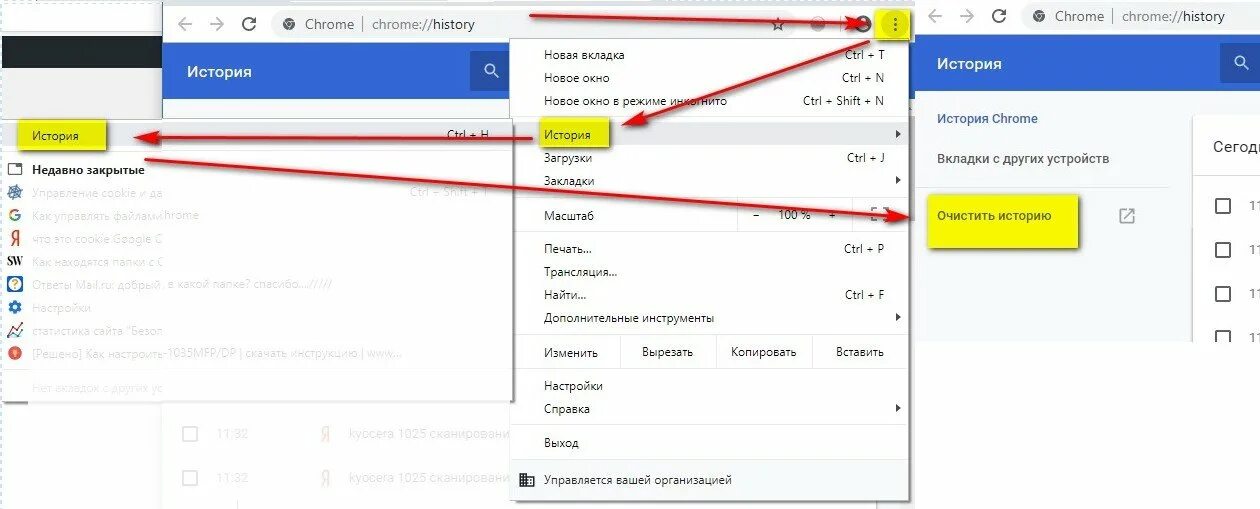Click the fullscreen icon in the Масштаб row
This screenshot has width=1260, height=509.
tap(880, 214)
